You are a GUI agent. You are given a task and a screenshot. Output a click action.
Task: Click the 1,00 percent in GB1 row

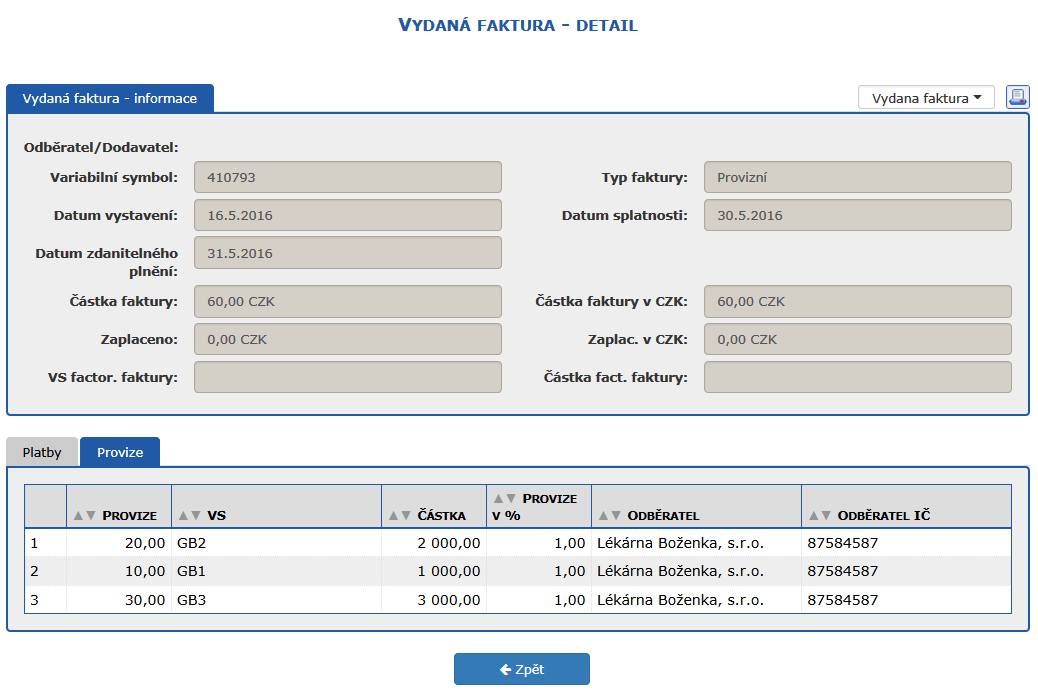click(570, 571)
